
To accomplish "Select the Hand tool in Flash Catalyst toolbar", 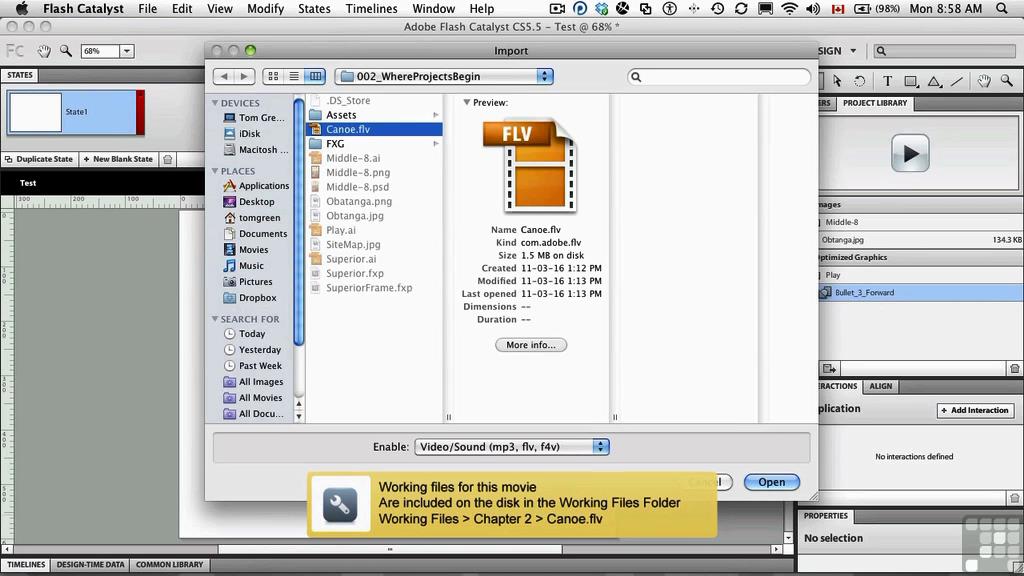I will click(x=44, y=51).
